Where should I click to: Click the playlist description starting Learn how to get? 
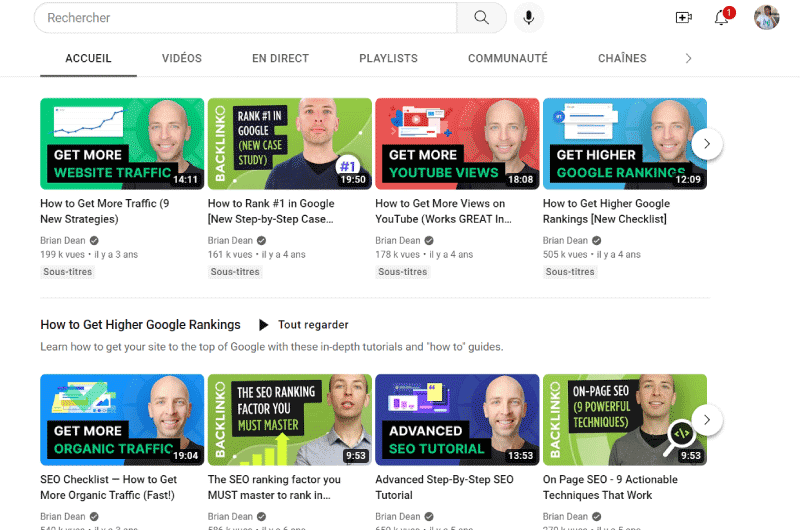[x=271, y=347]
